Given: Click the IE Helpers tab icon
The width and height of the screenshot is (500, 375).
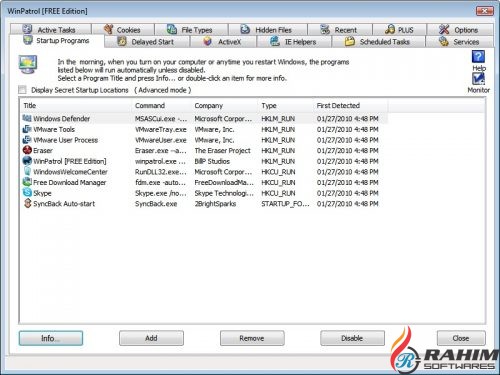Looking at the screenshot, I should pyautogui.click(x=275, y=41).
